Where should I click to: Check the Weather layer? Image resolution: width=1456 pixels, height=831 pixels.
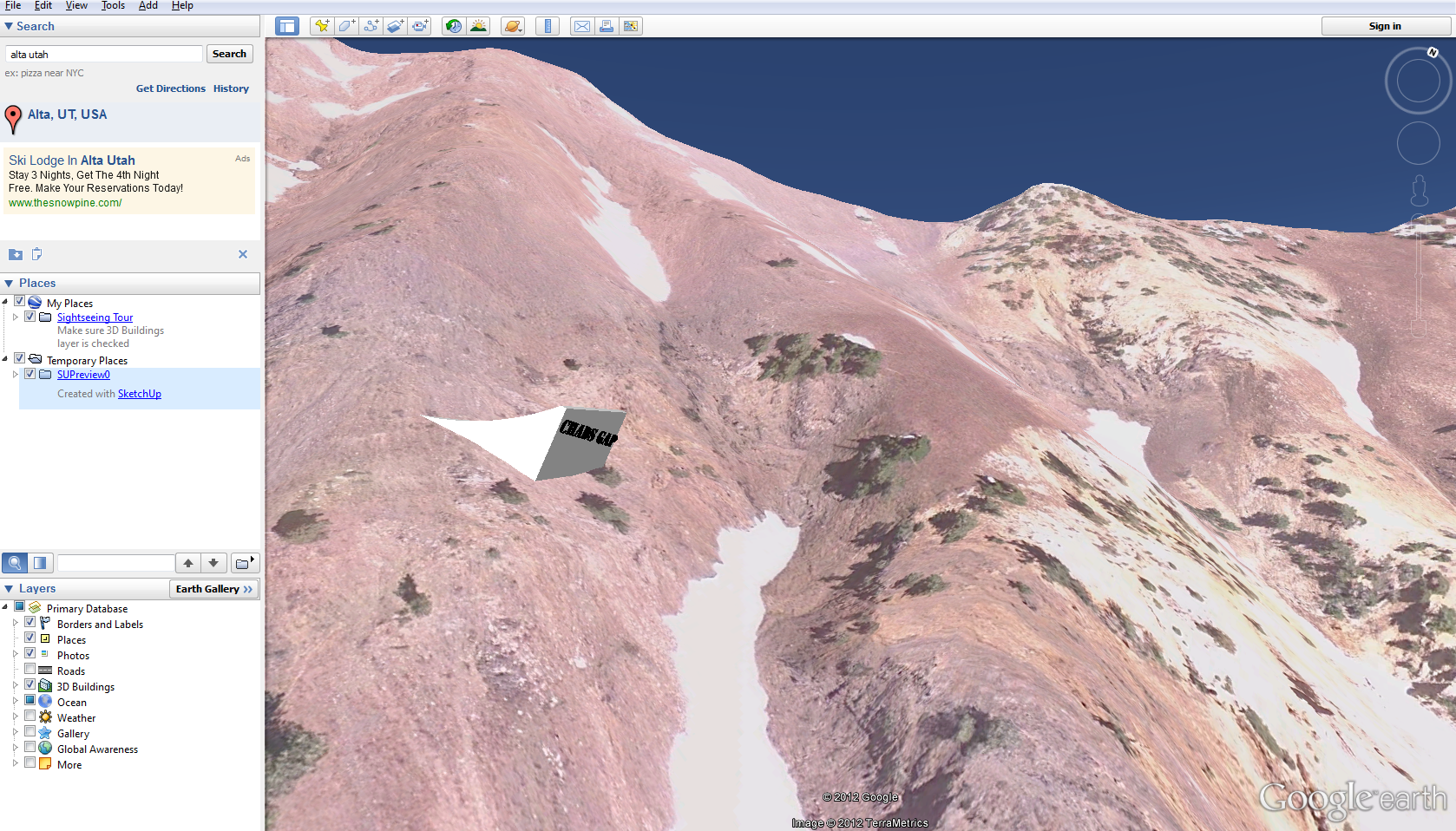tap(30, 717)
